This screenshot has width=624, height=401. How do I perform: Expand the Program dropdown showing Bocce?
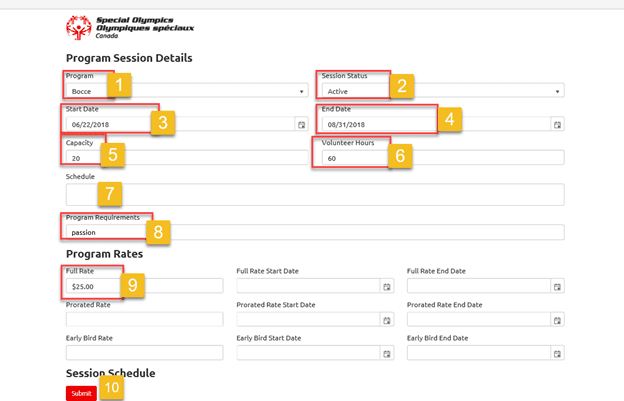coord(187,91)
